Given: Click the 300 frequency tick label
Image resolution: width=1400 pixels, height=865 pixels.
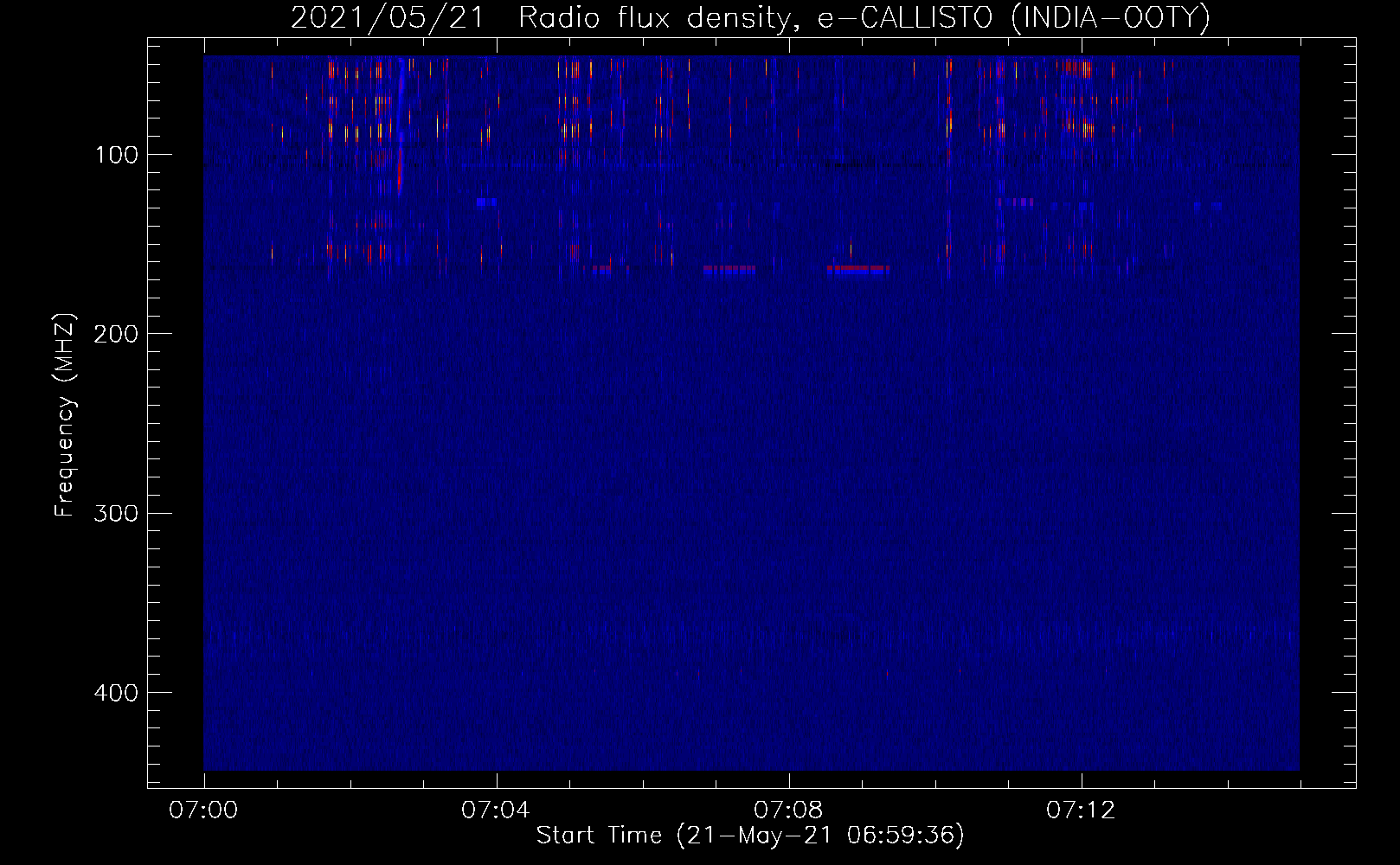Looking at the screenshot, I should 116,514.
